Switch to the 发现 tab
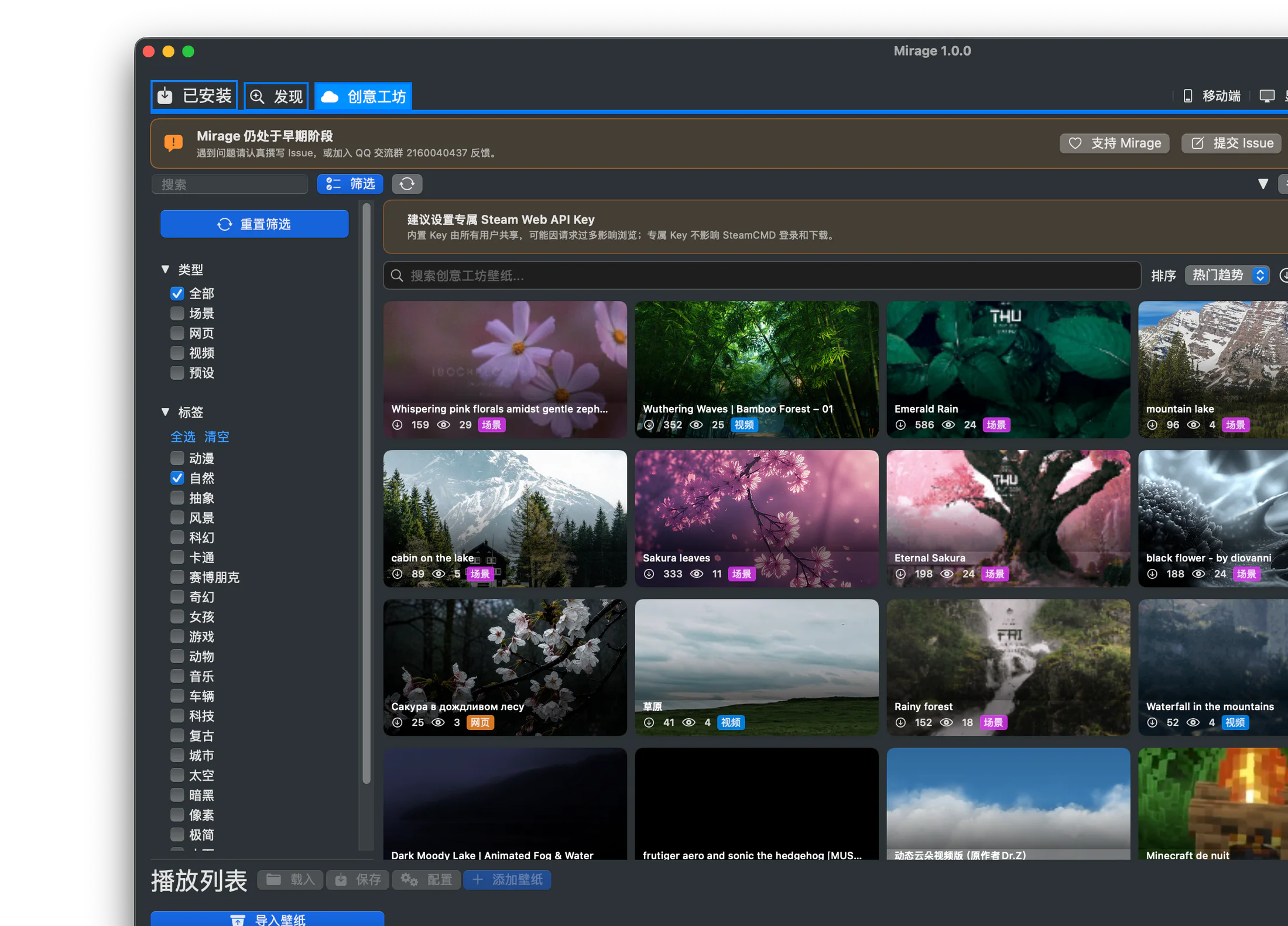This screenshot has height=926, width=1288. click(276, 96)
